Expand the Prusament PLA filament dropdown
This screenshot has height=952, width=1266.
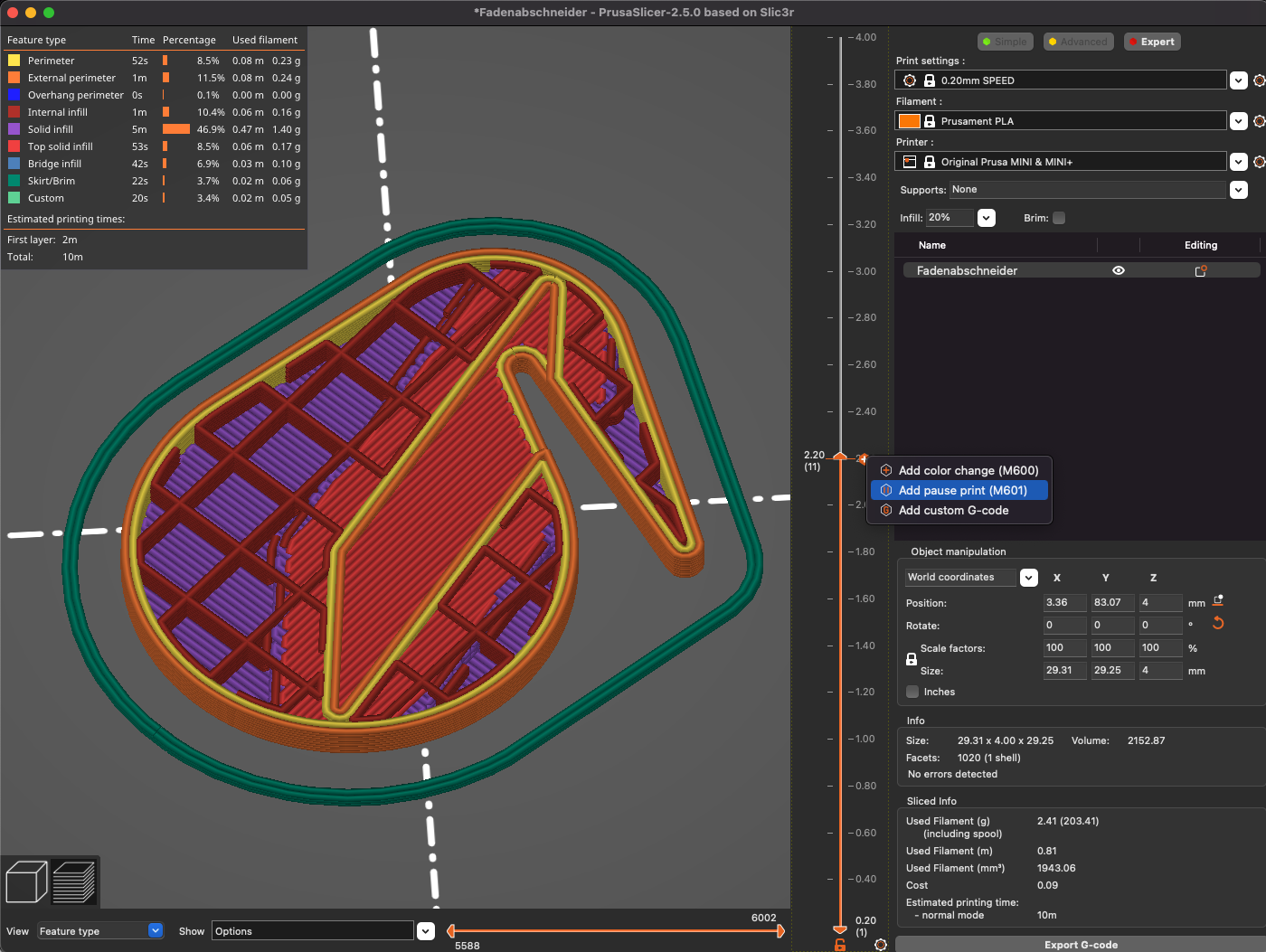click(1238, 120)
